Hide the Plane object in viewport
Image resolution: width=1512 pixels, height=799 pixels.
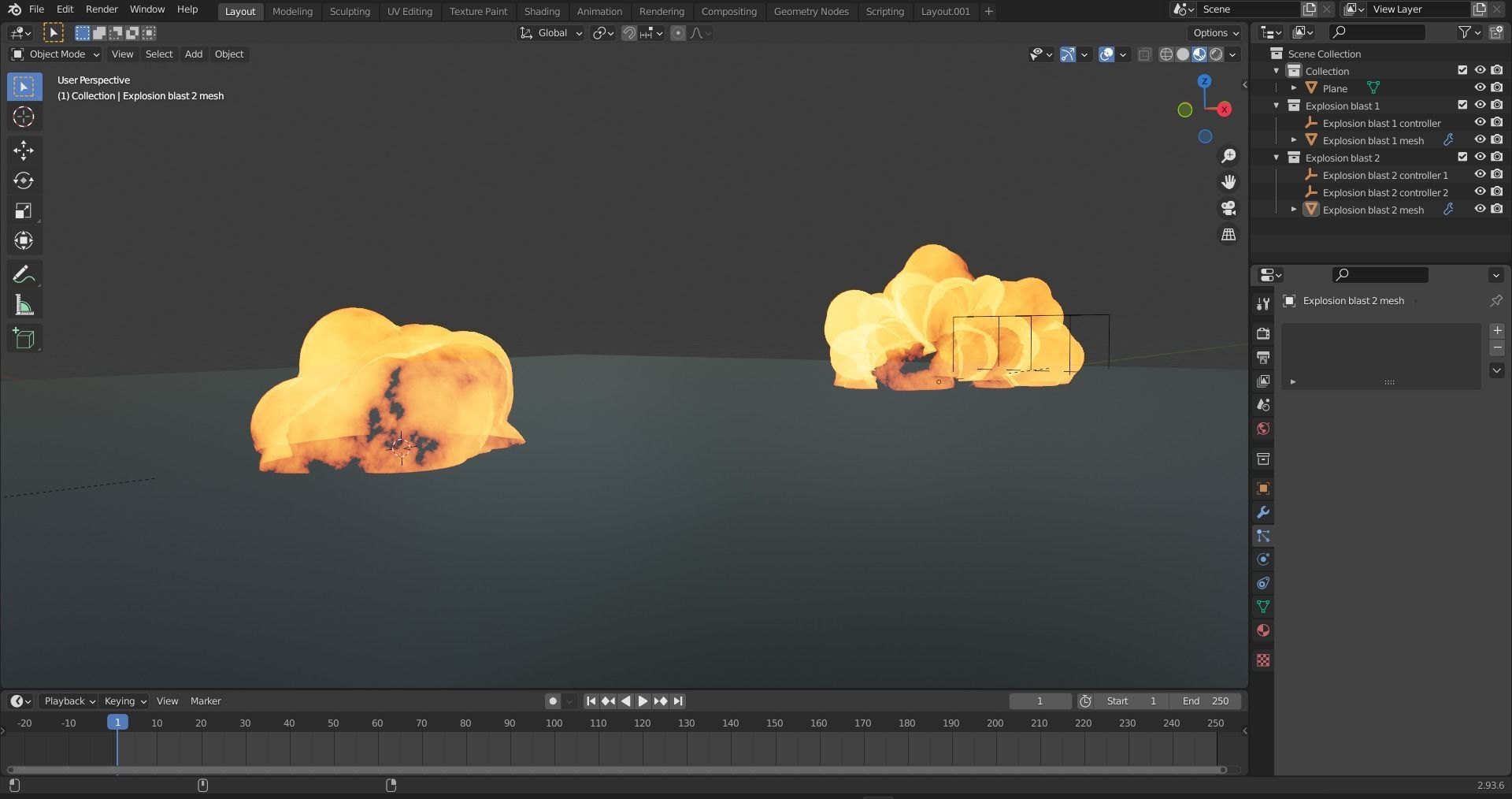coord(1480,87)
